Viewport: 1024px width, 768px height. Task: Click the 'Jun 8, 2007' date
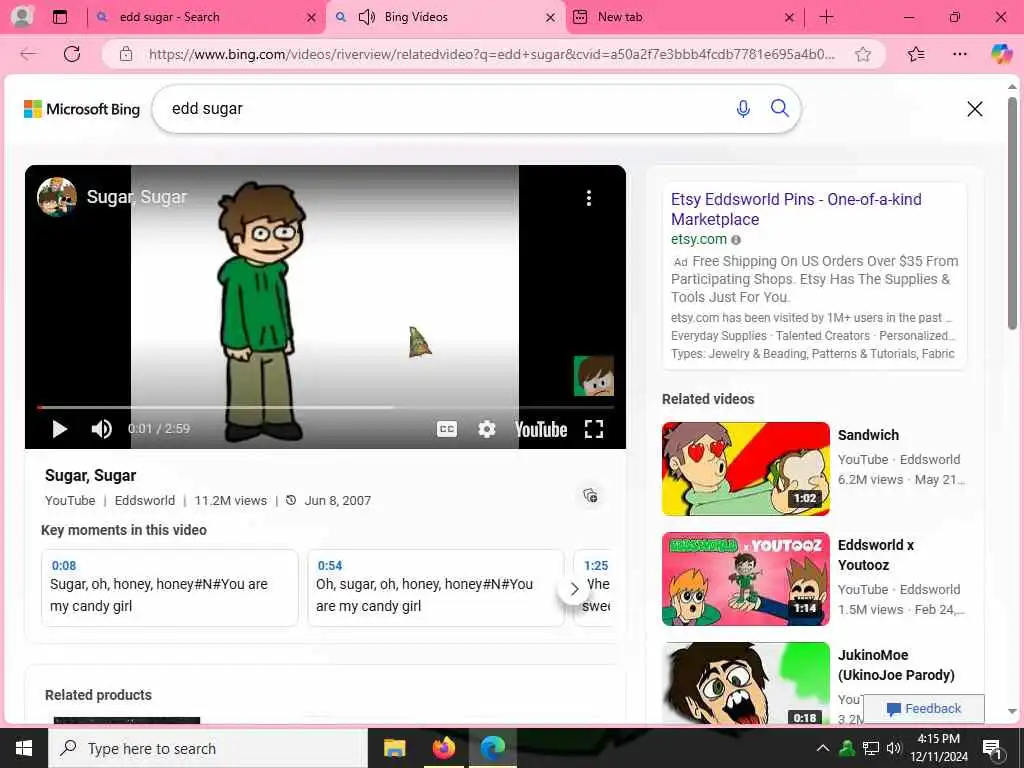[x=338, y=501]
